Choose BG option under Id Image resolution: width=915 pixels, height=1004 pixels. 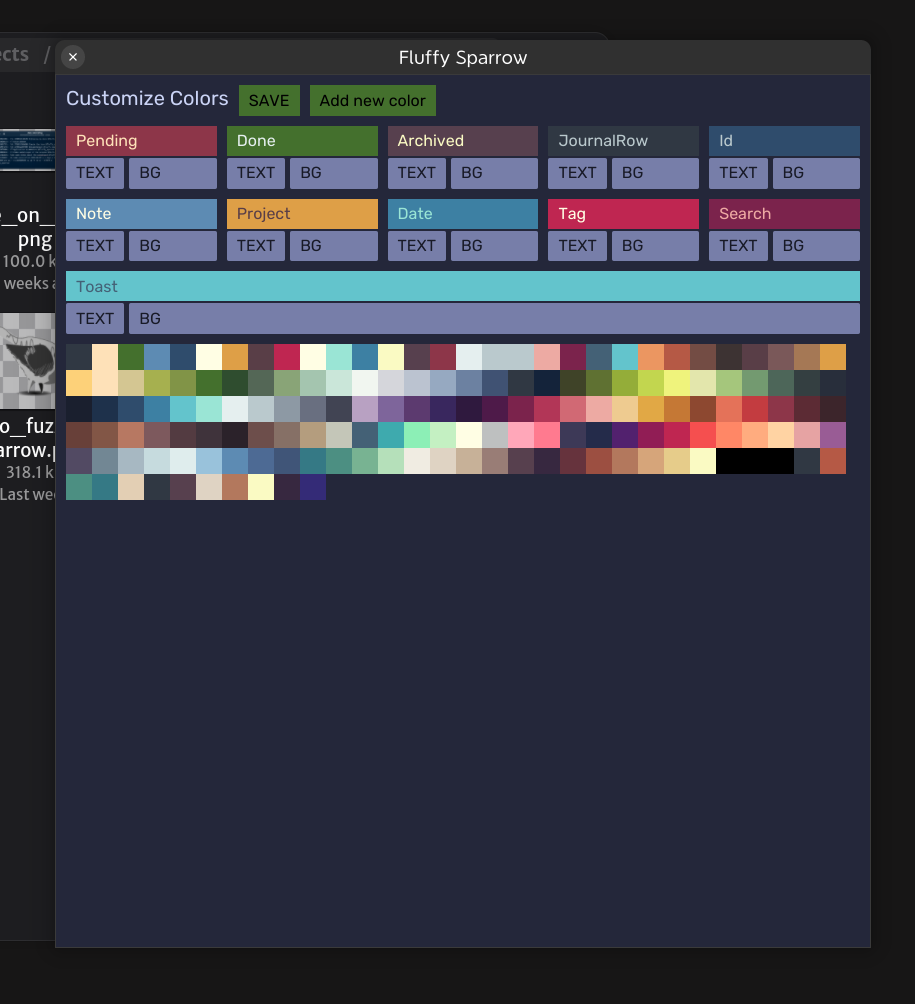pos(816,173)
